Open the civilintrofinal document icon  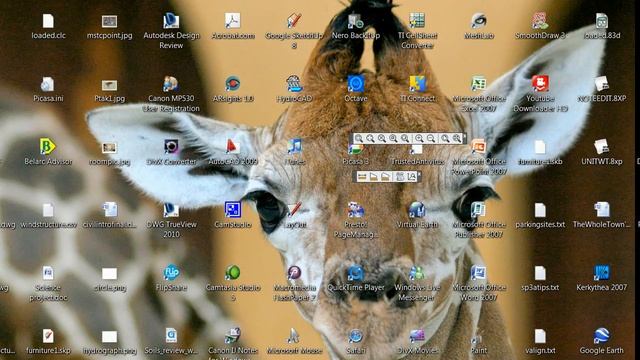click(109, 210)
